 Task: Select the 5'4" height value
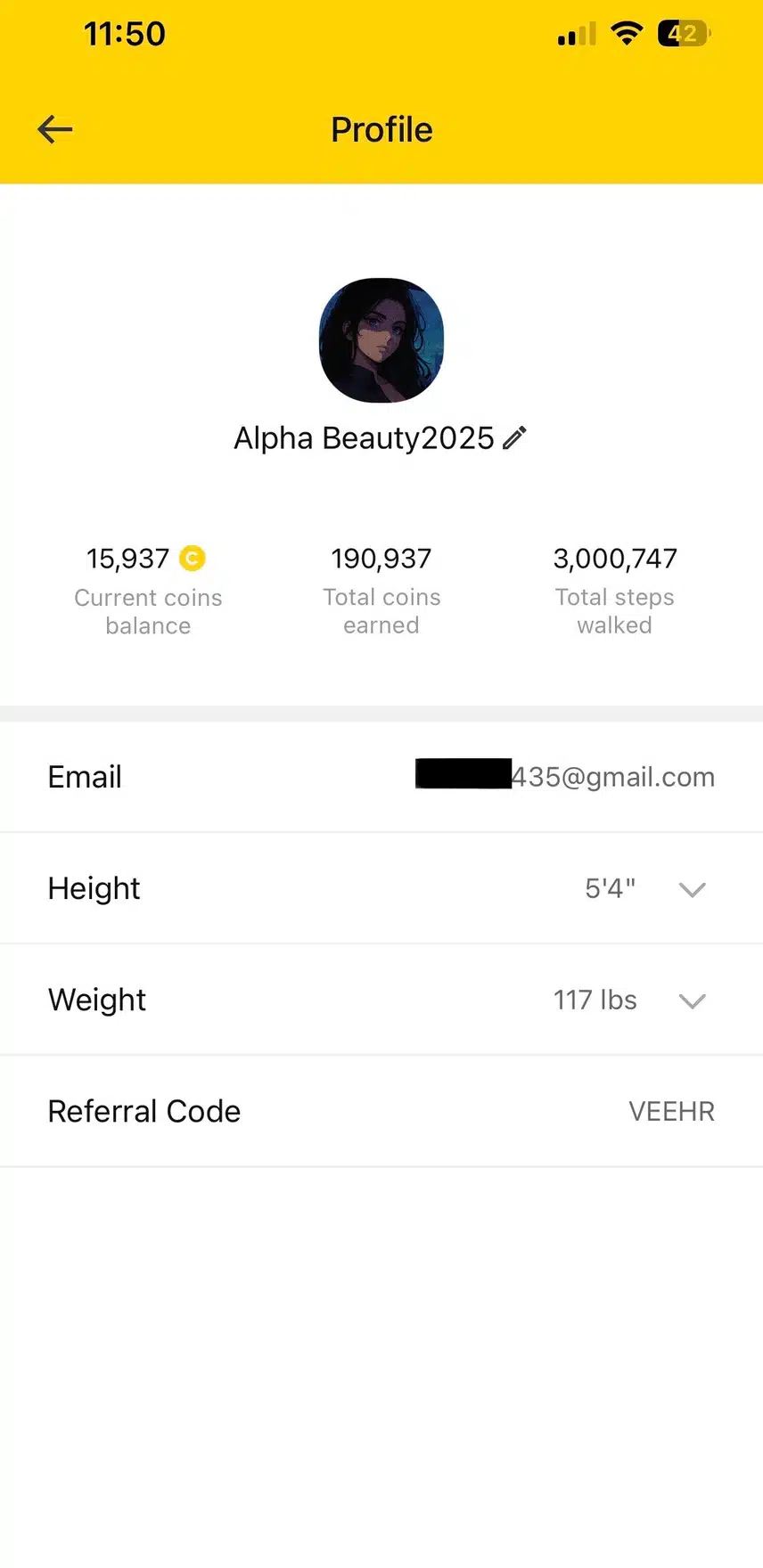click(610, 888)
